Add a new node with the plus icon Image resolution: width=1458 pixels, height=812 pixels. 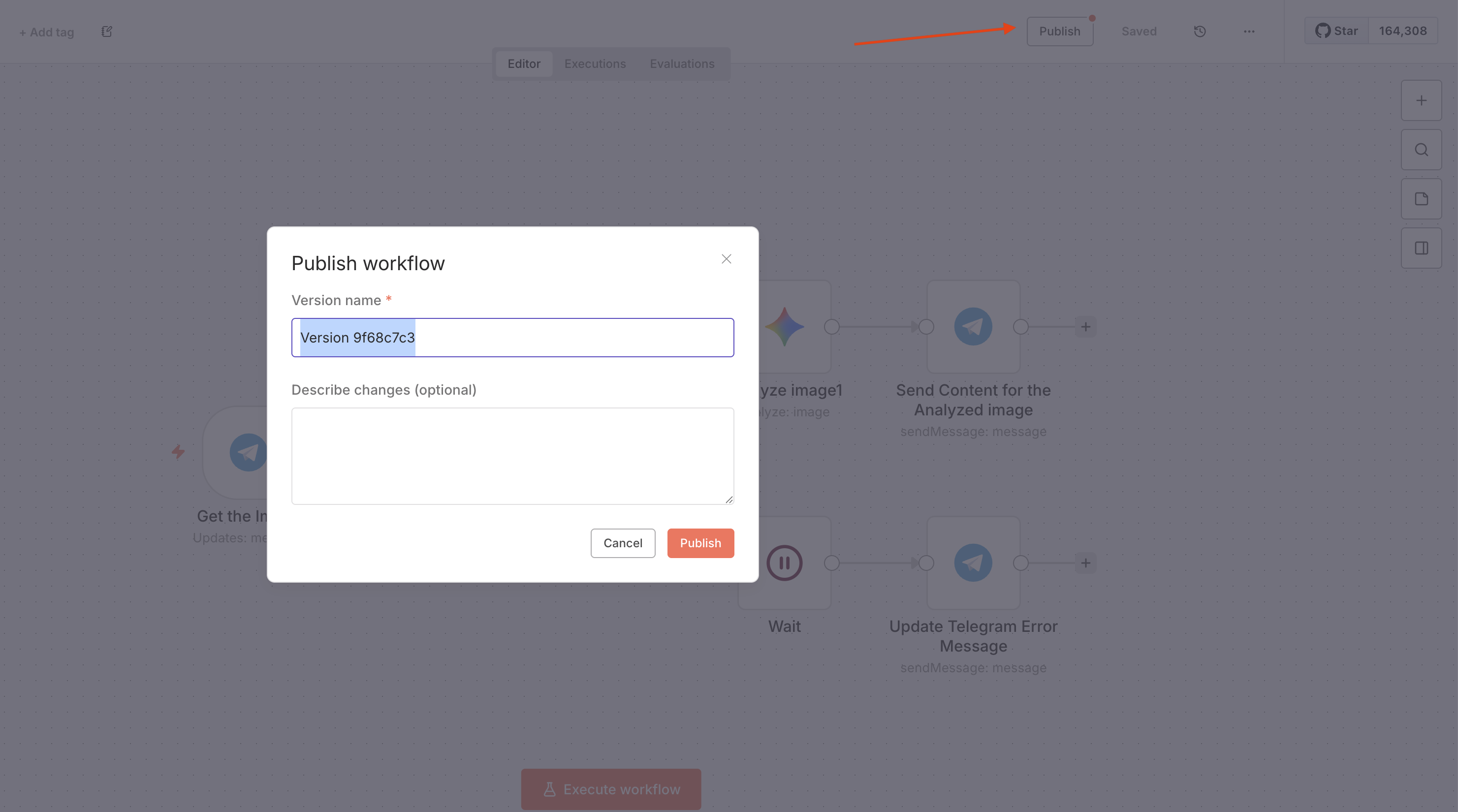coord(1421,100)
